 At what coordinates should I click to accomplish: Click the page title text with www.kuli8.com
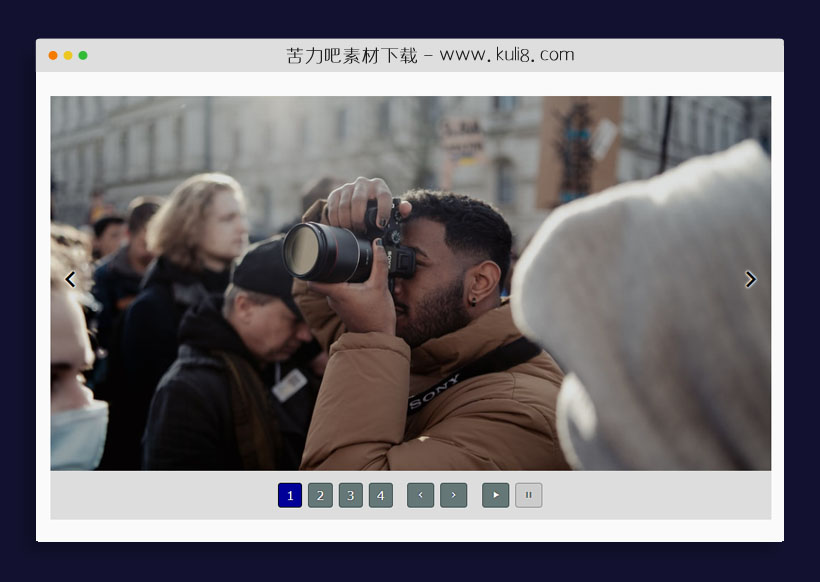click(x=430, y=55)
